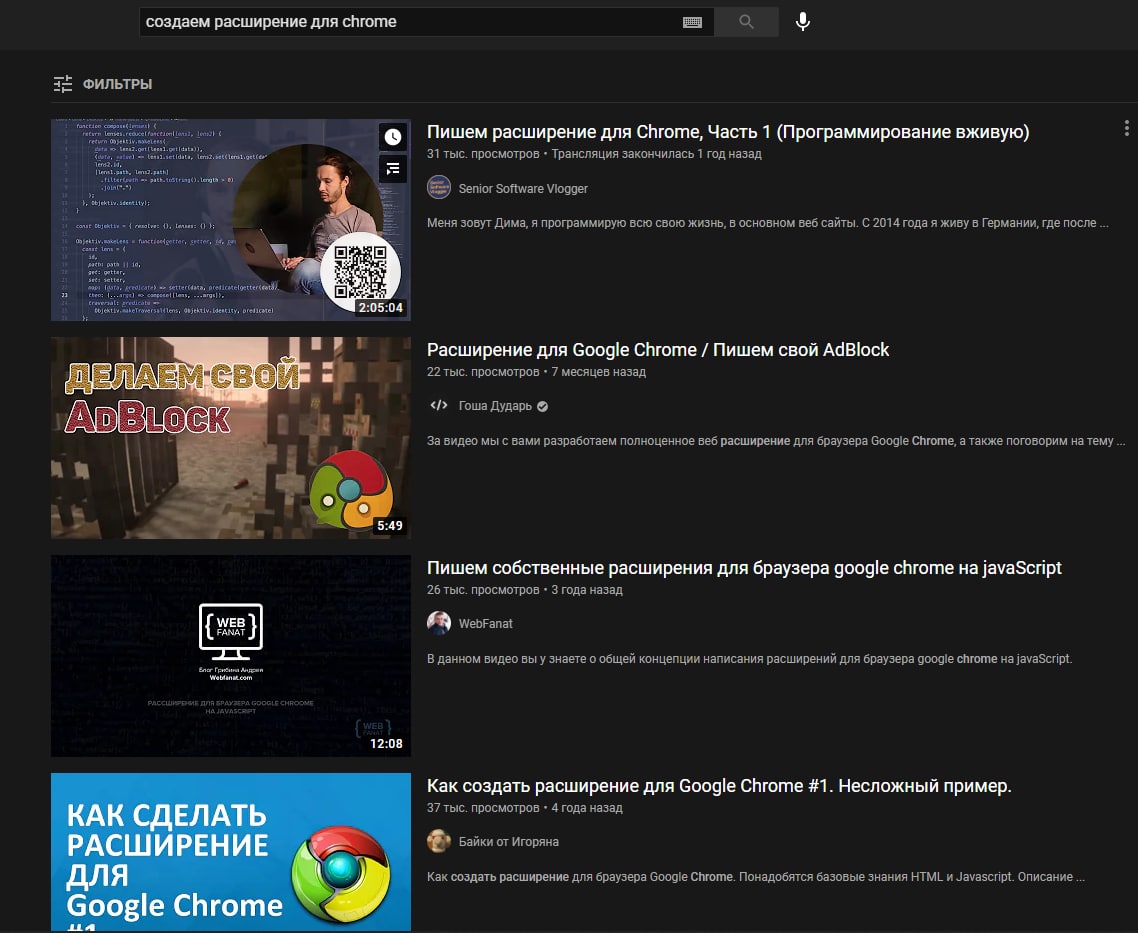Click the 12:08 duration badge
This screenshot has height=933, width=1138.
click(x=386, y=744)
